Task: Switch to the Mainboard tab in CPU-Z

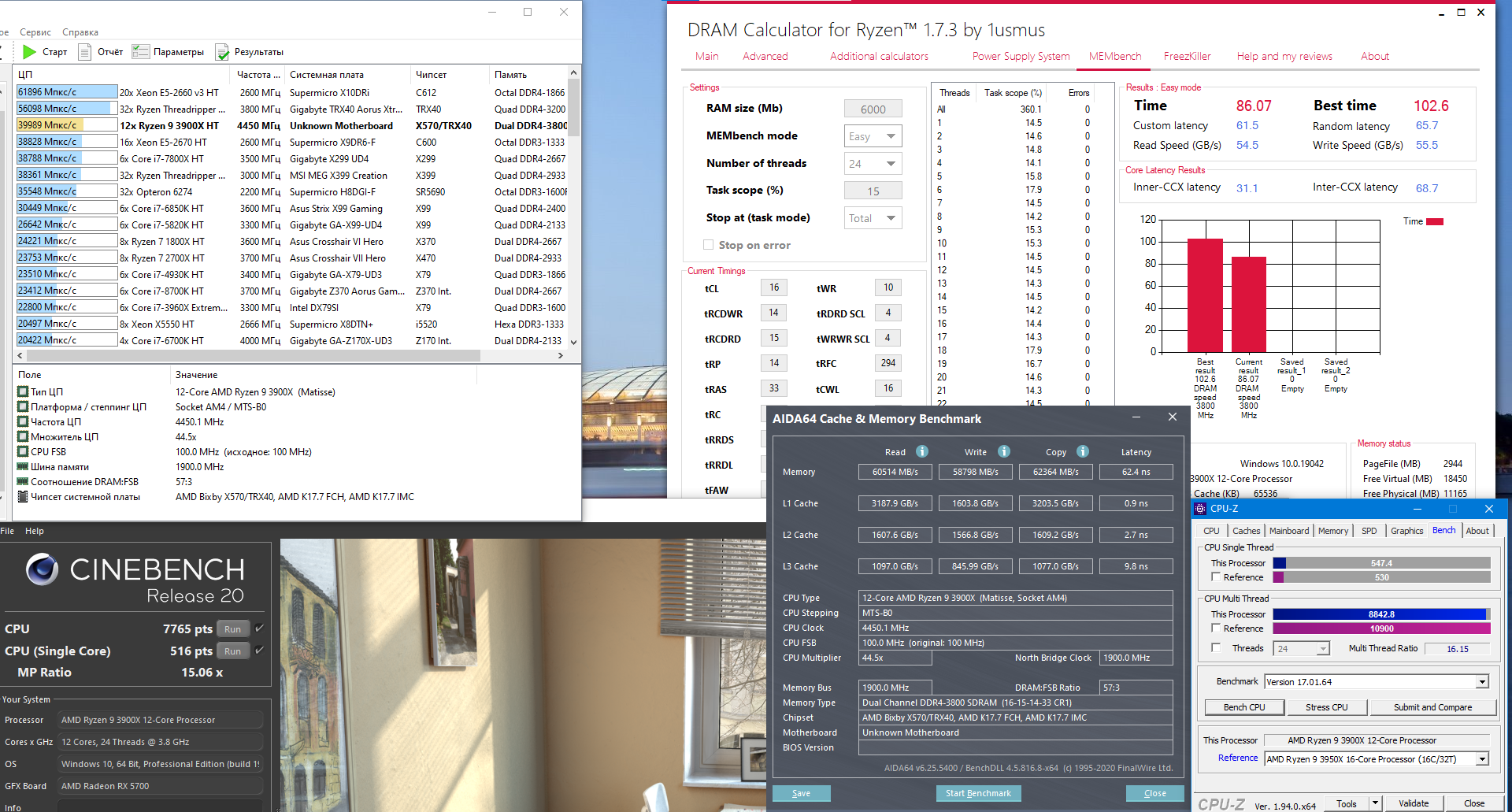Action: 1289,531
